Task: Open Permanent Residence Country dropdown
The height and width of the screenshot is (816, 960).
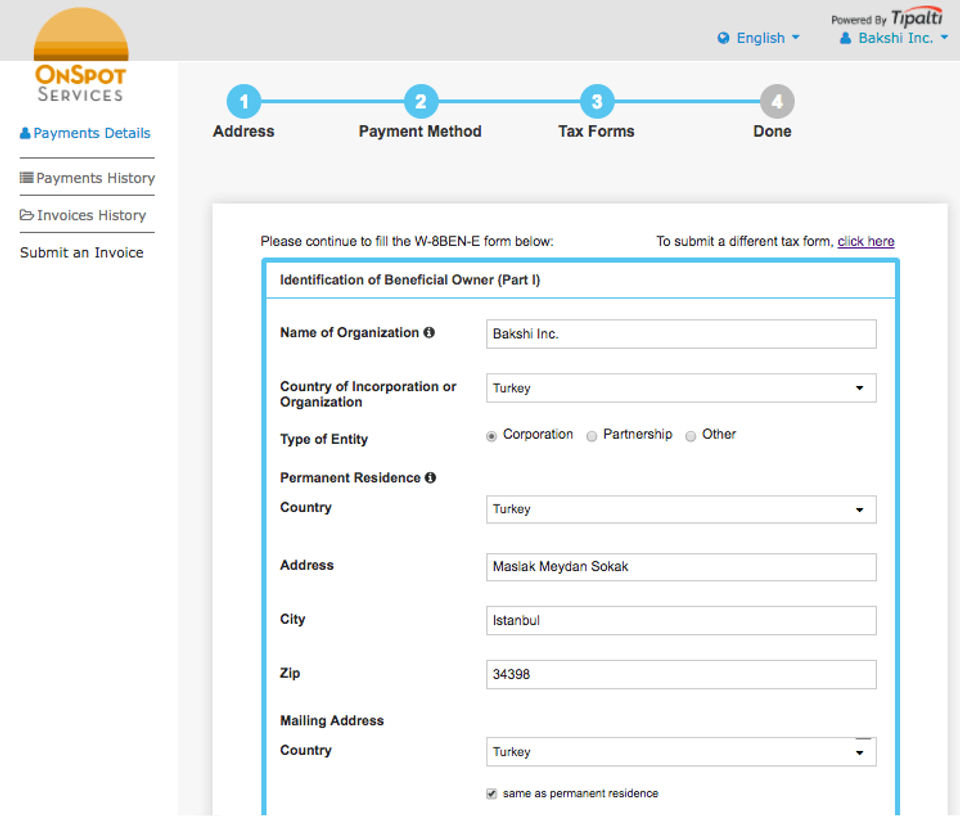Action: 681,509
